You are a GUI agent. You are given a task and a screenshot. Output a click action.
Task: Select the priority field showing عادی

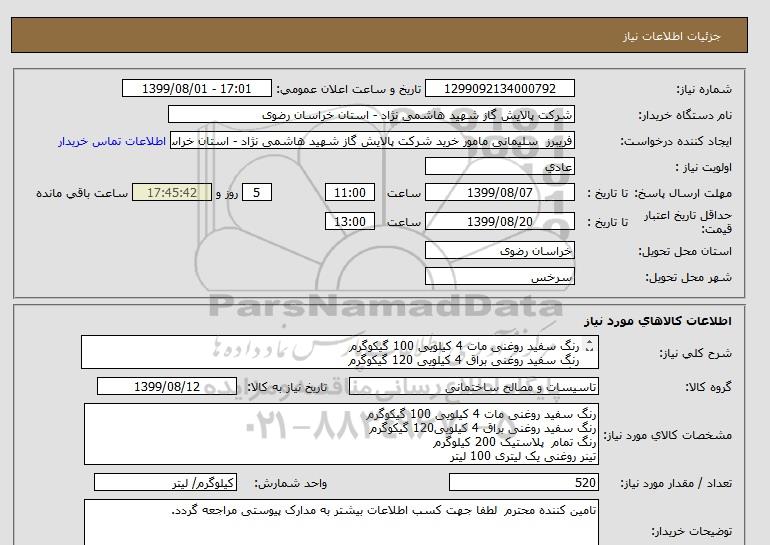tap(499, 166)
